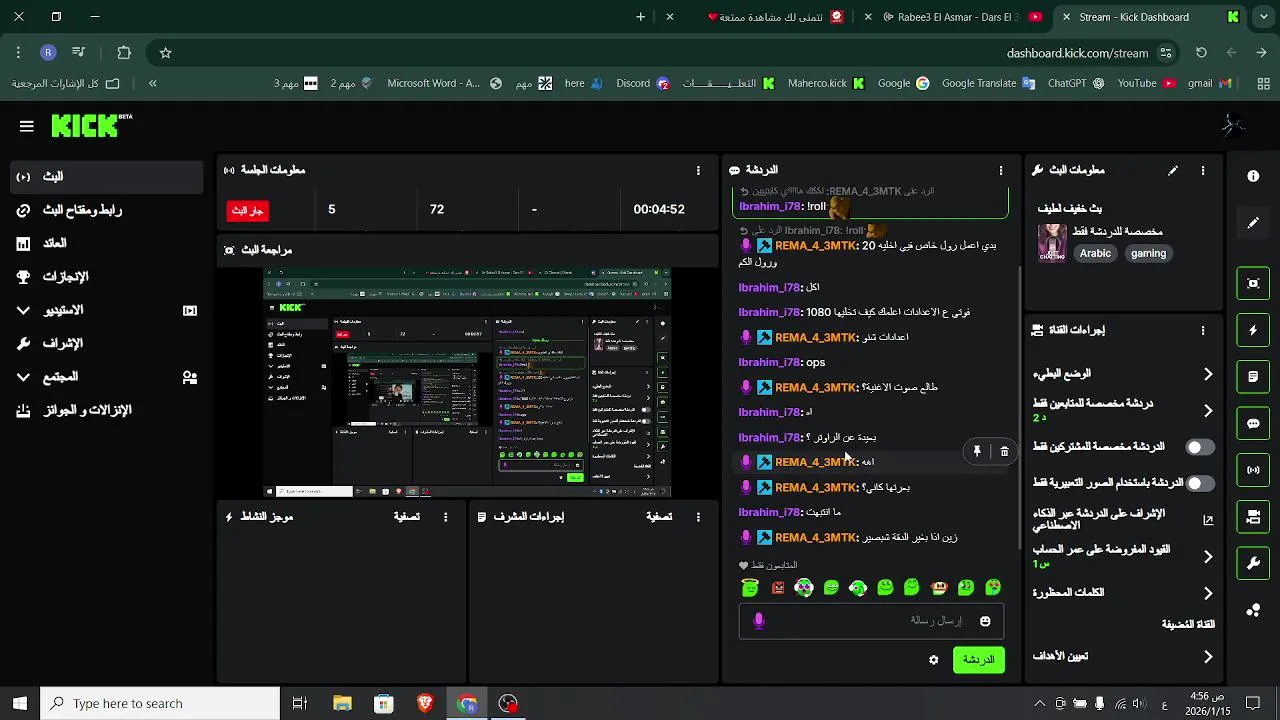
Task: Open the Moderation sidebar item
Action: coord(107,344)
